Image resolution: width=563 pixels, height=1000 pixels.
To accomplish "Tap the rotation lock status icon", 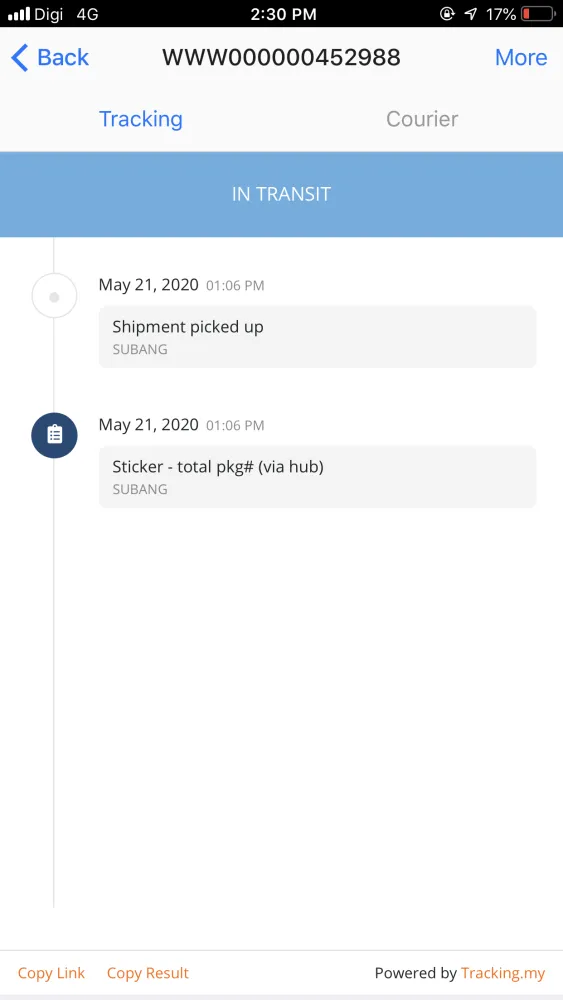I will (447, 14).
